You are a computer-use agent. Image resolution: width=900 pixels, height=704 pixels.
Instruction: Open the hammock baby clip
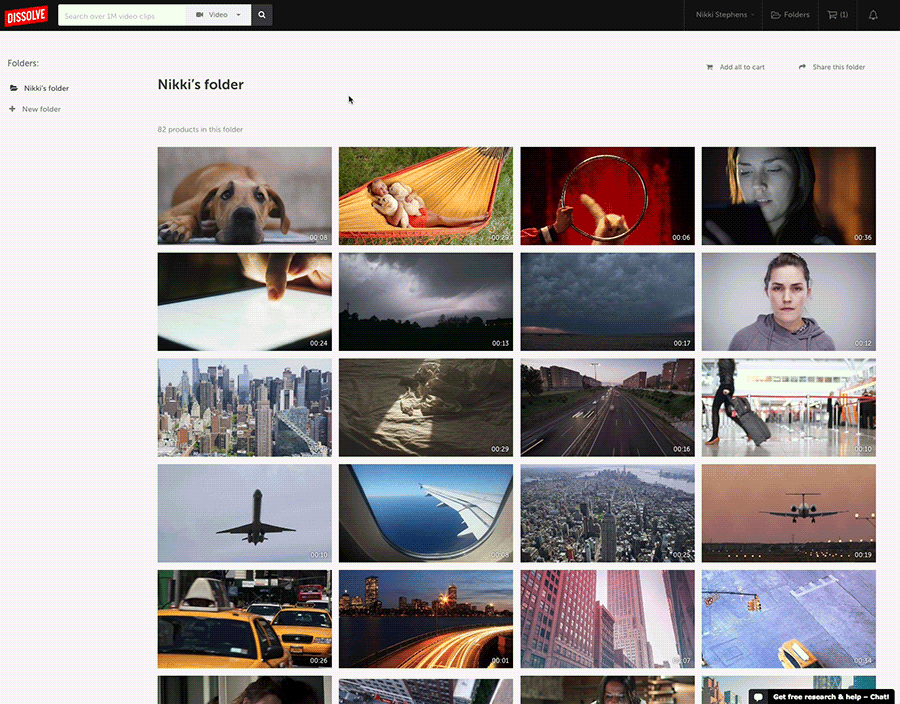point(426,196)
